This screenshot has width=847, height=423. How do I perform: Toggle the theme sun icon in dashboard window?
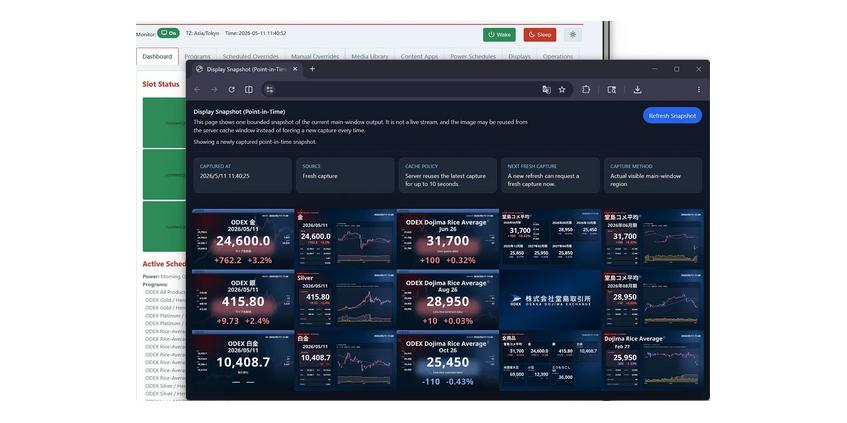573,35
